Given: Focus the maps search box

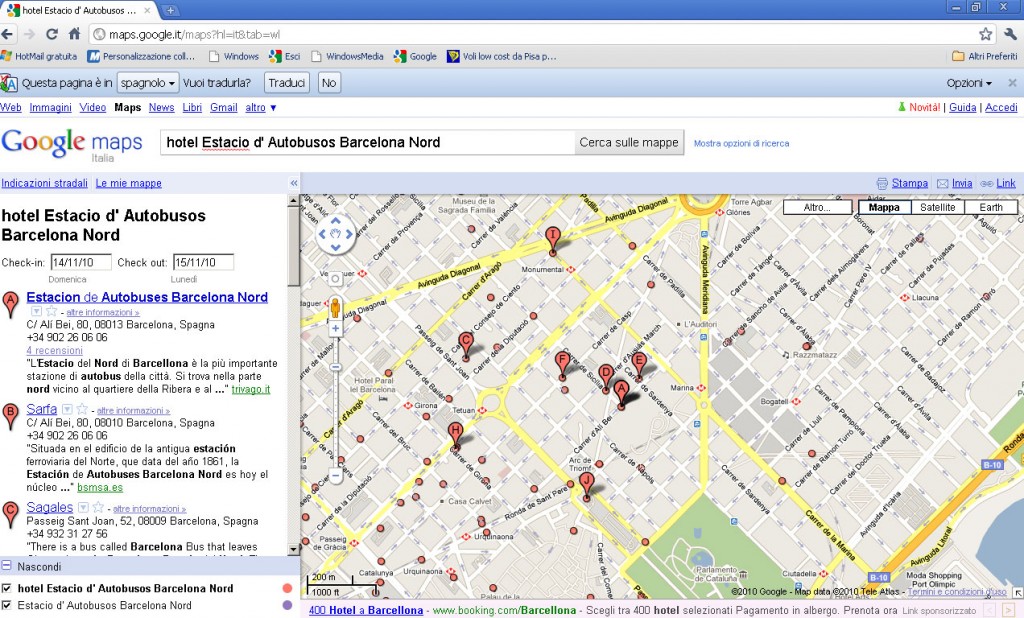Looking at the screenshot, I should click(368, 142).
